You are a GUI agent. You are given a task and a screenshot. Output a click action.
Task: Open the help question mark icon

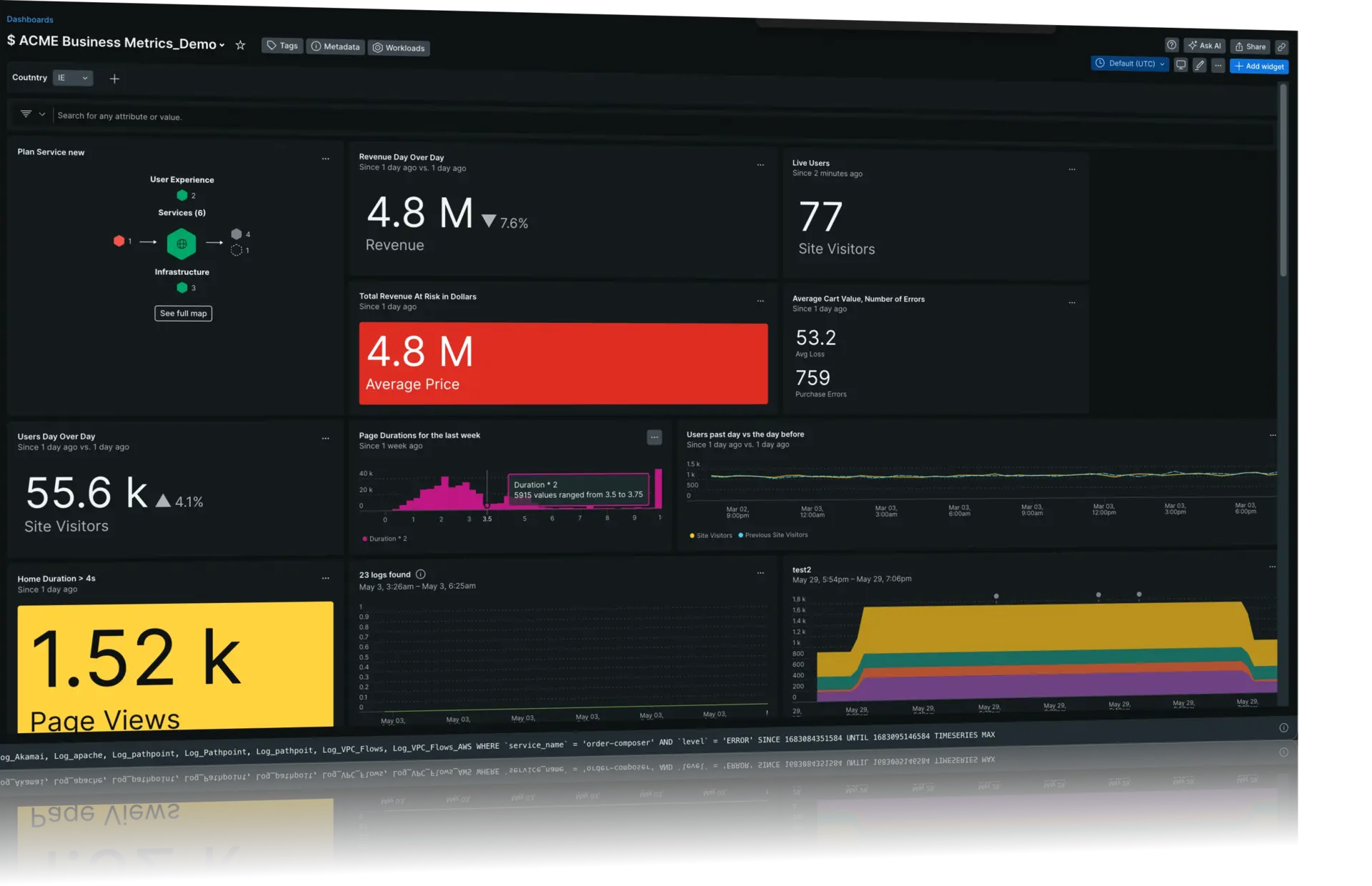(1172, 46)
